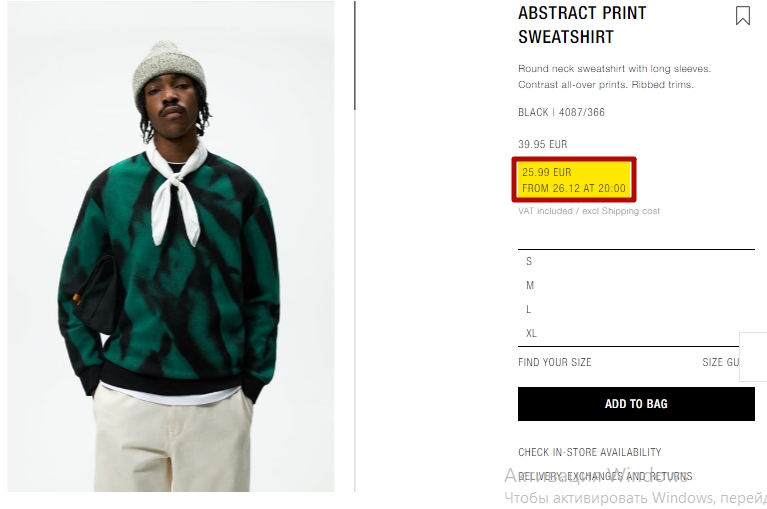Click the round neck sweatshirt description text
Image resolution: width=767 pixels, height=509 pixels.
[614, 76]
